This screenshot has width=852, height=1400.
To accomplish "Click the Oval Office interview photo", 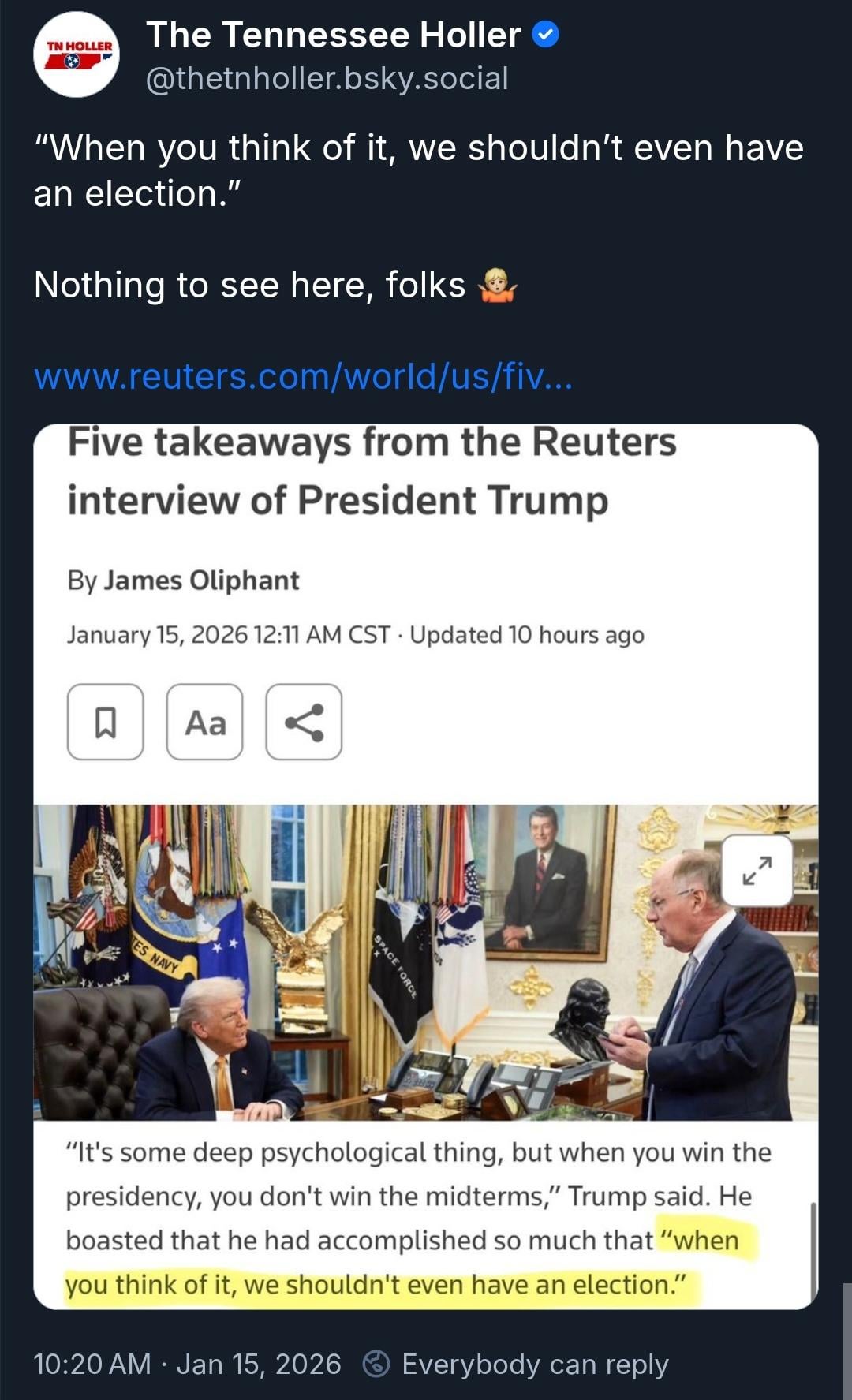I will (426, 962).
